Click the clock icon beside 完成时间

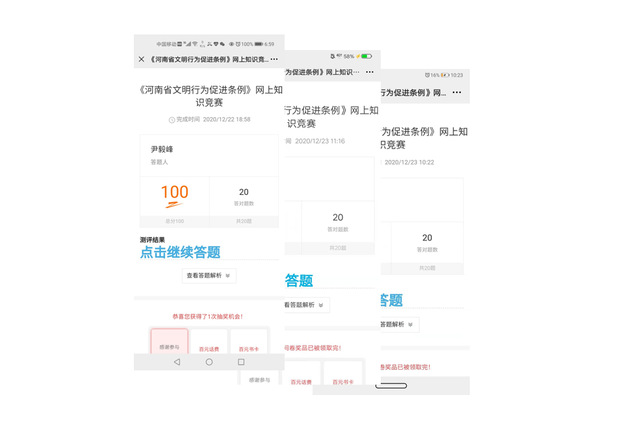coord(171,120)
